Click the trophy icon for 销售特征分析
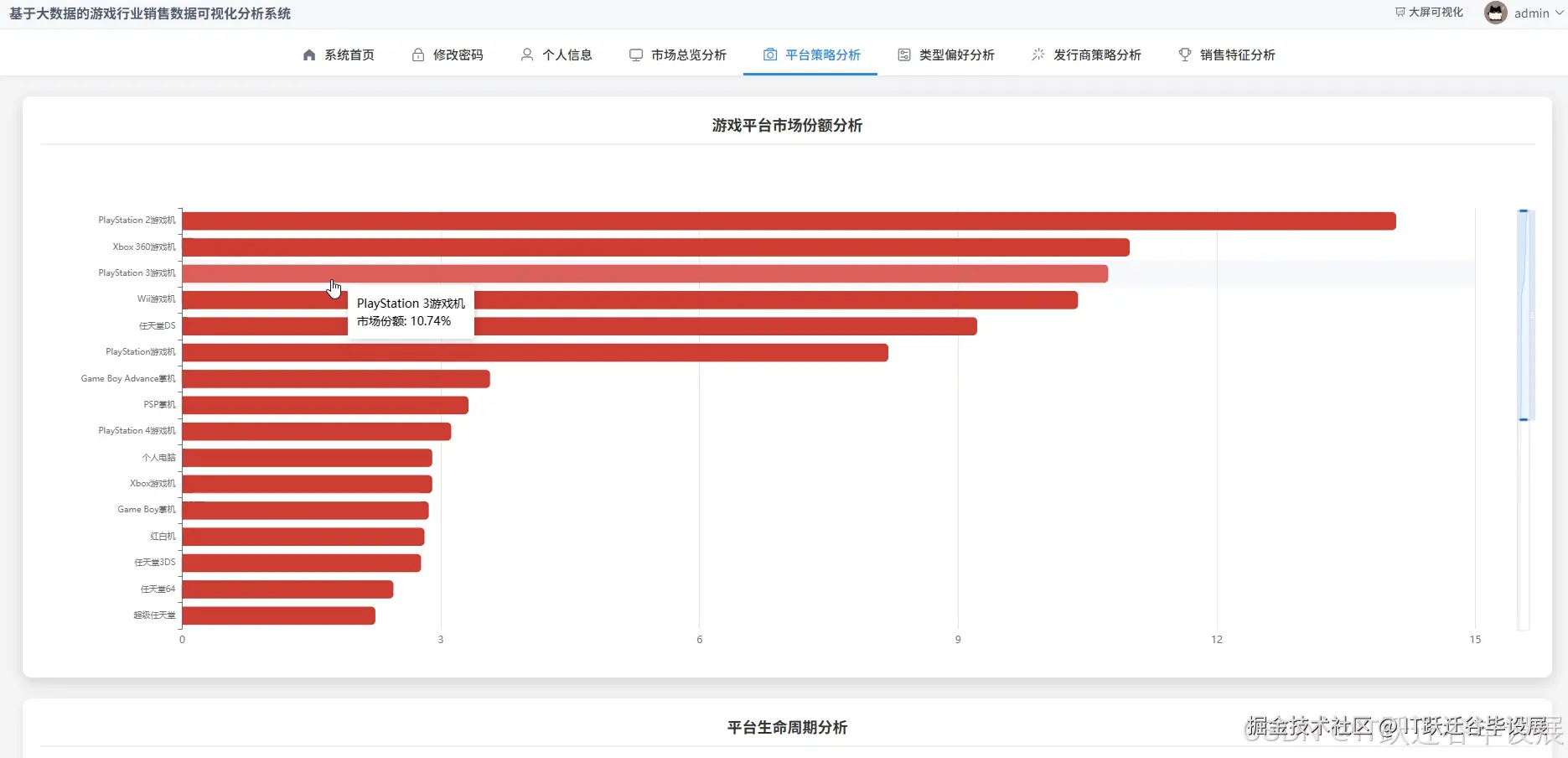The height and width of the screenshot is (758, 1568). coord(1185,55)
